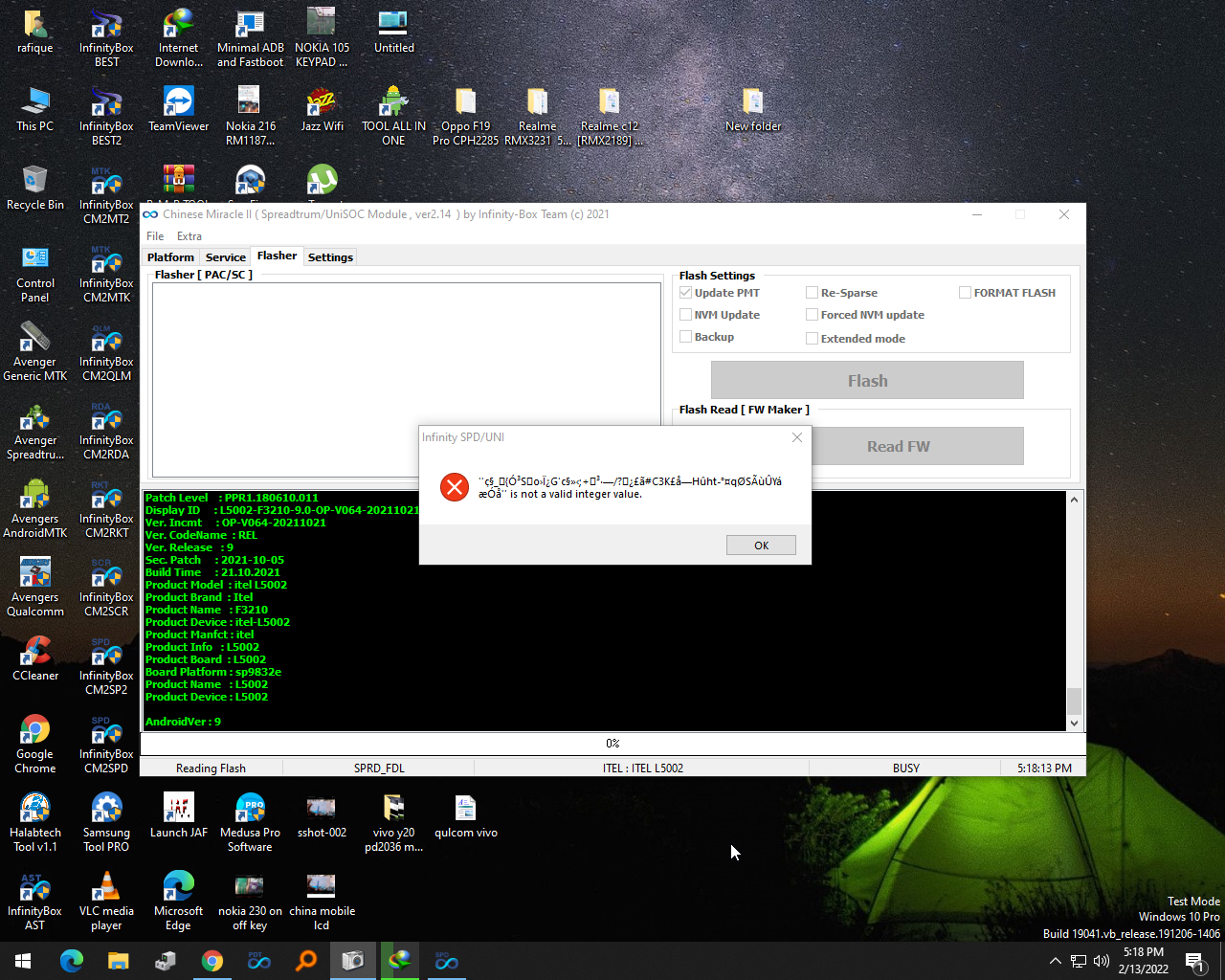The image size is (1225, 980).
Task: Open the Extra menu
Action: [x=189, y=236]
